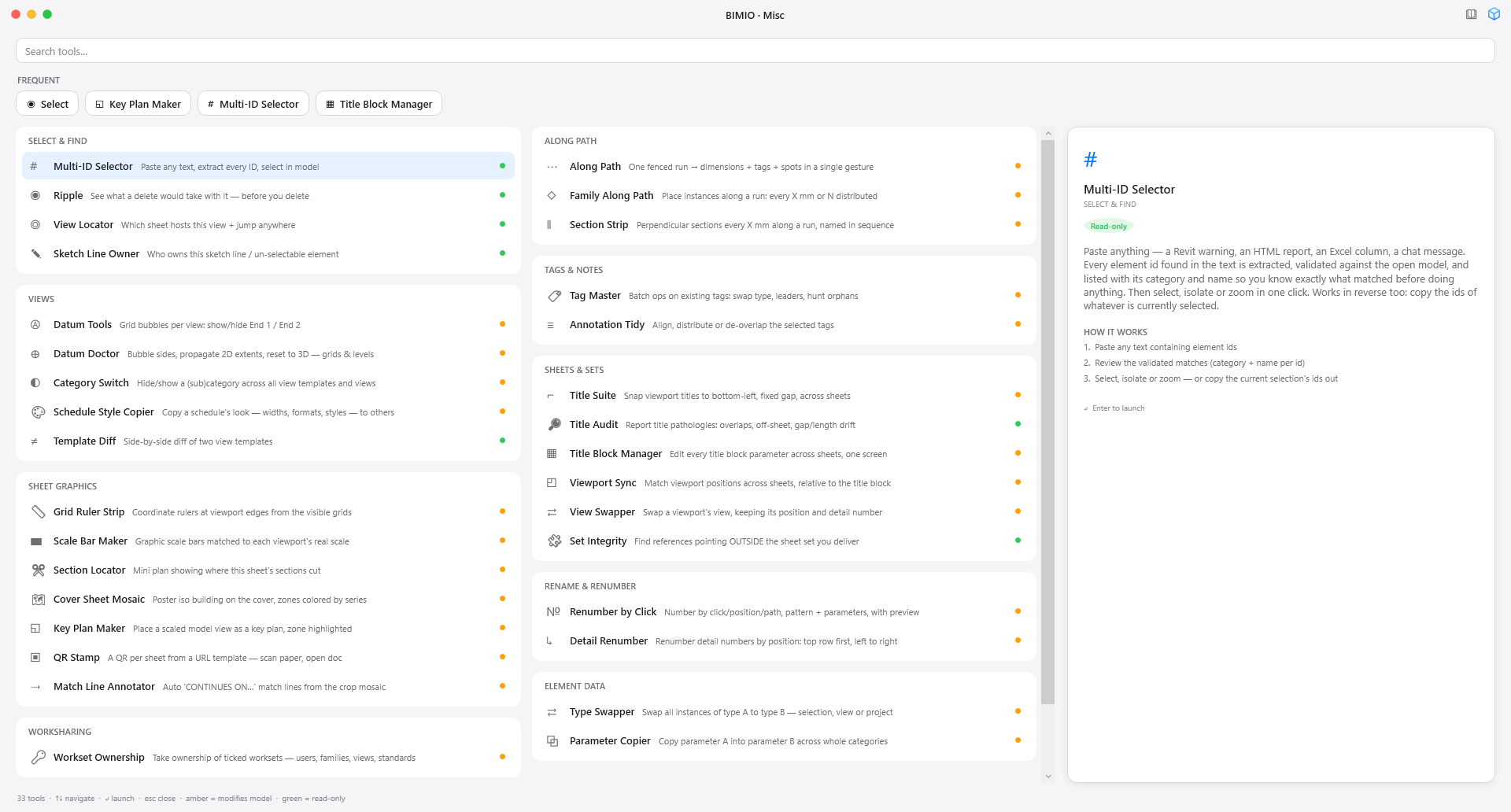The image size is (1511, 812).
Task: Click the Multi-ID Selector hash icon in list
Action: [x=34, y=166]
